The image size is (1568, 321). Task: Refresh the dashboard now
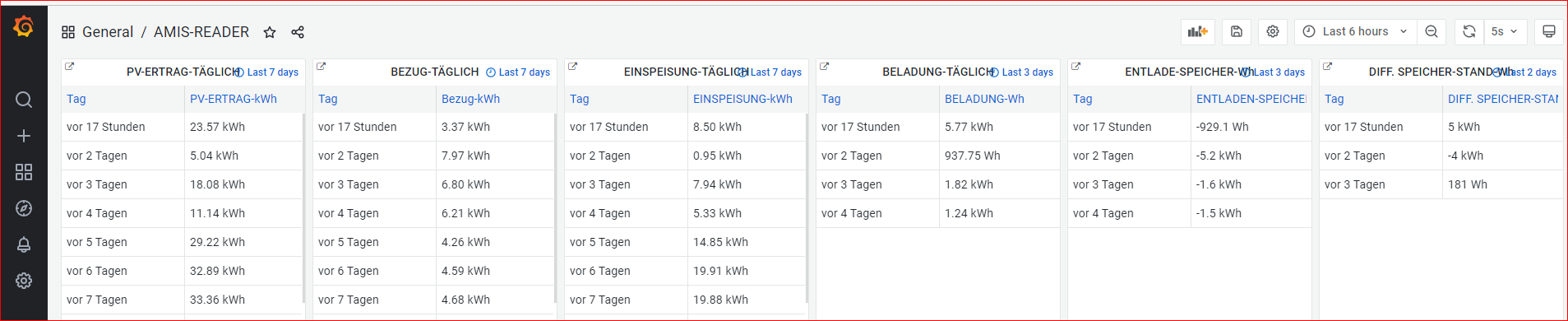(x=1469, y=31)
